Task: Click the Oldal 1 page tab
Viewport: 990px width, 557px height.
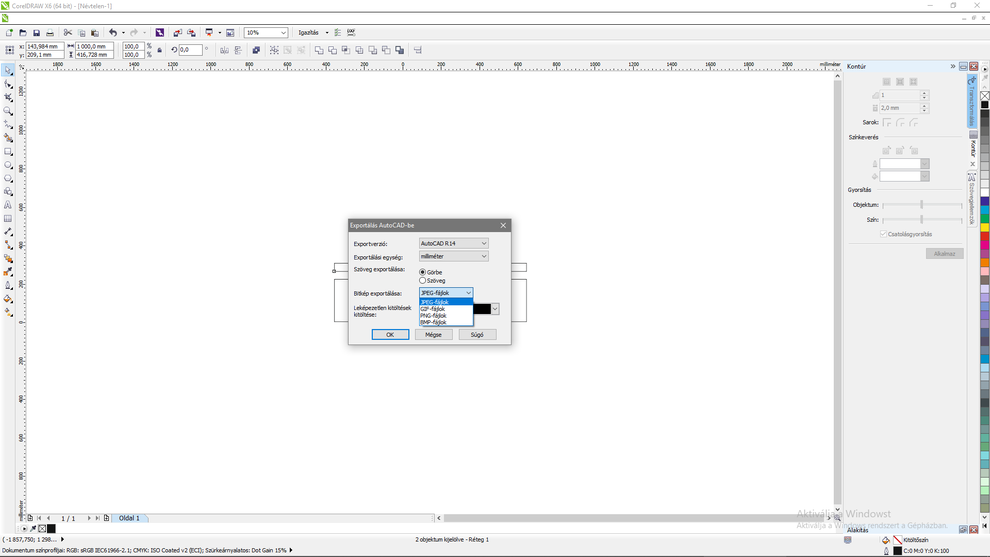Action: (129, 518)
